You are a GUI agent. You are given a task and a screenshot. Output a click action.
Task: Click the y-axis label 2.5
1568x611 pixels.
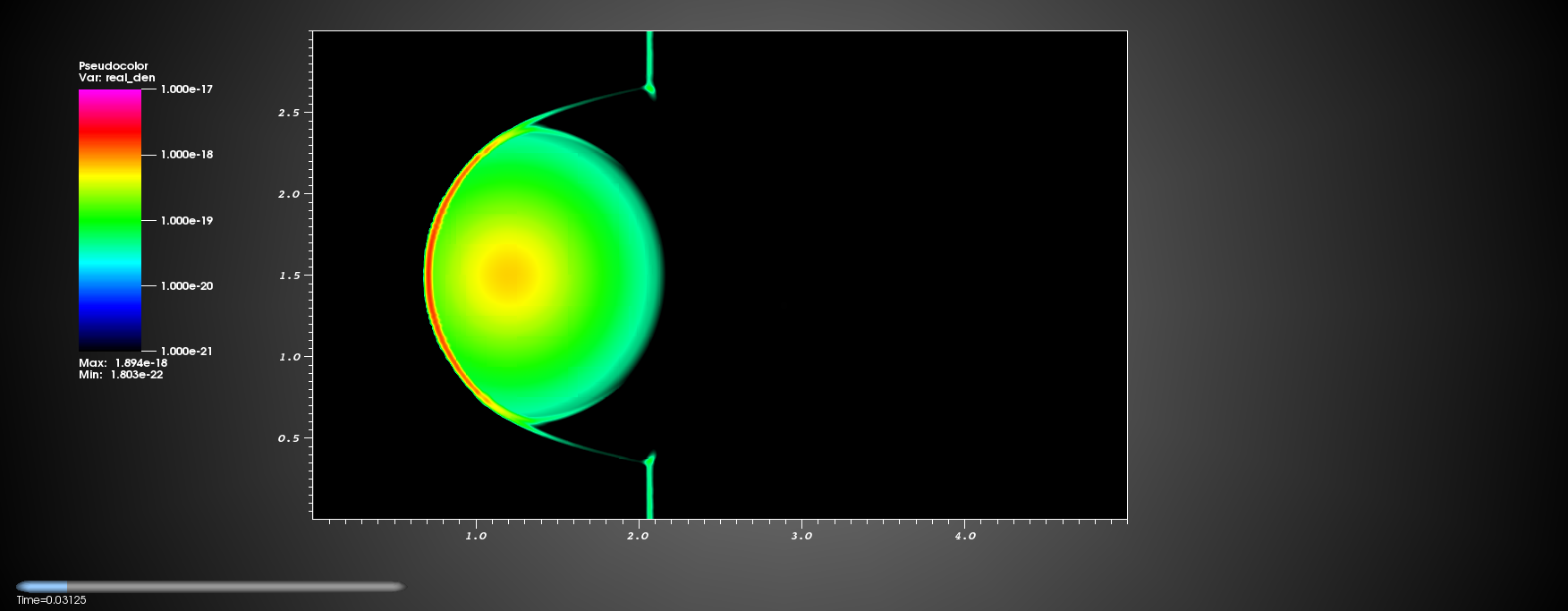click(x=289, y=113)
